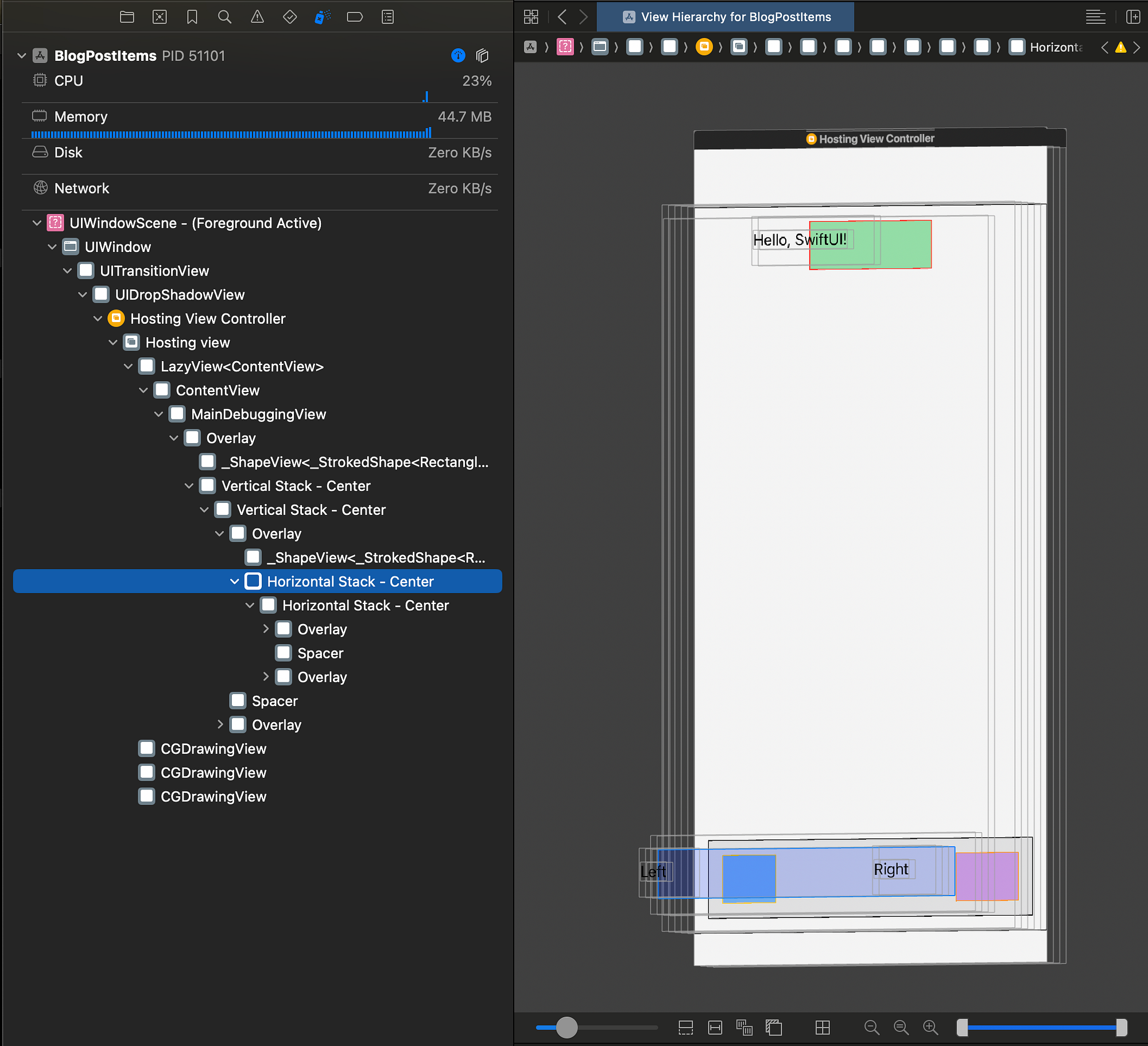Viewport: 1148px width, 1046px height.
Task: Open the Breakpoint navigator icon
Action: (355, 17)
